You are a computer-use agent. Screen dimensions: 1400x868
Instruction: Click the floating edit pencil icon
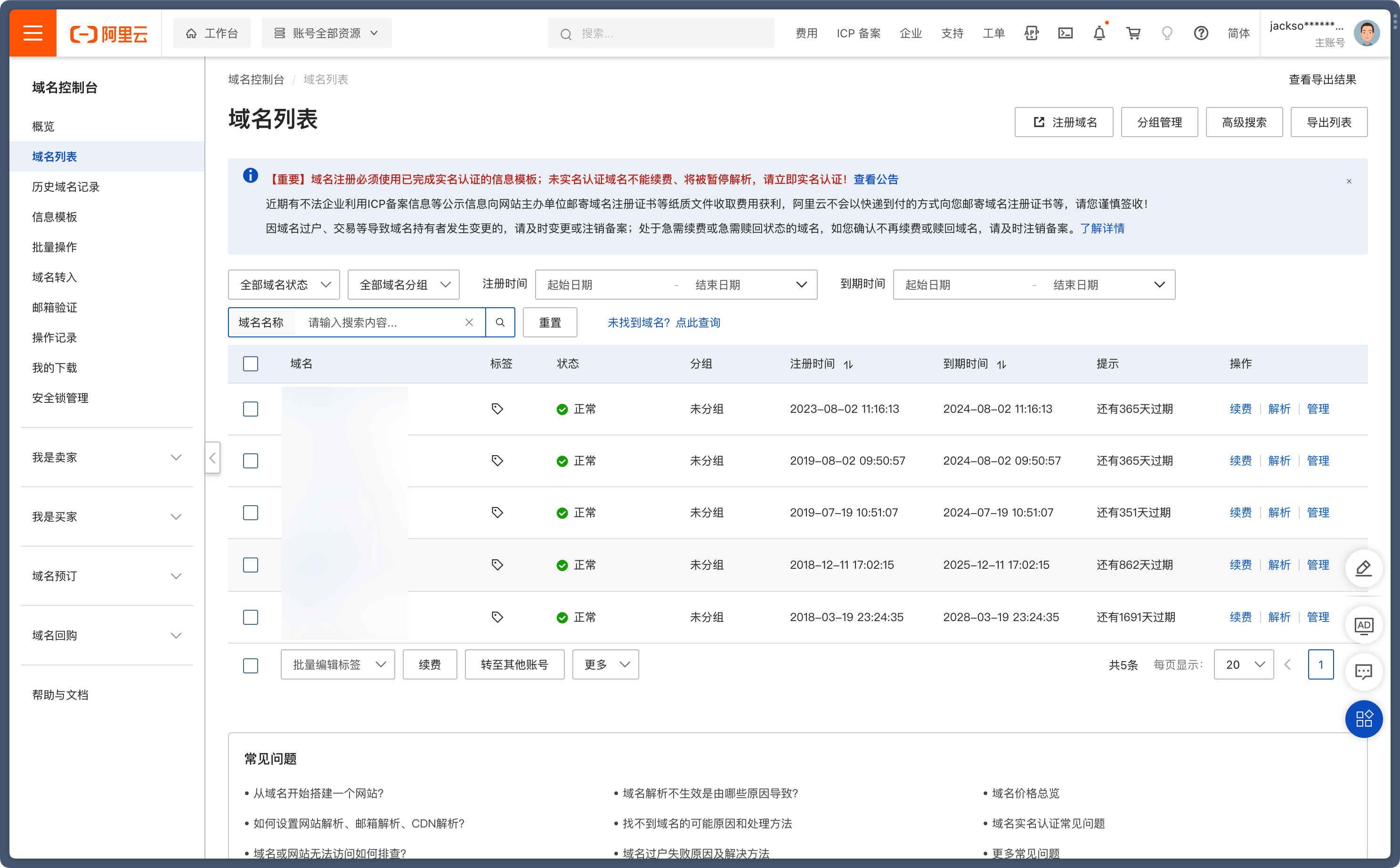pos(1363,568)
